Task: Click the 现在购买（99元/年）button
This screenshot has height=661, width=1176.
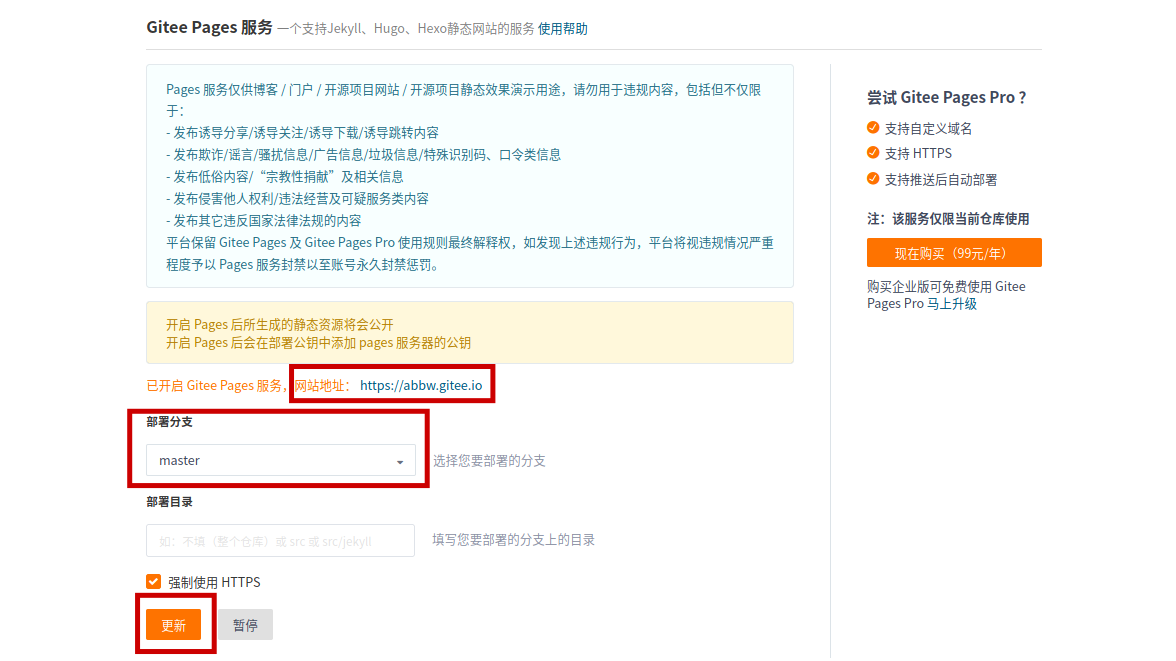Action: 954,253
